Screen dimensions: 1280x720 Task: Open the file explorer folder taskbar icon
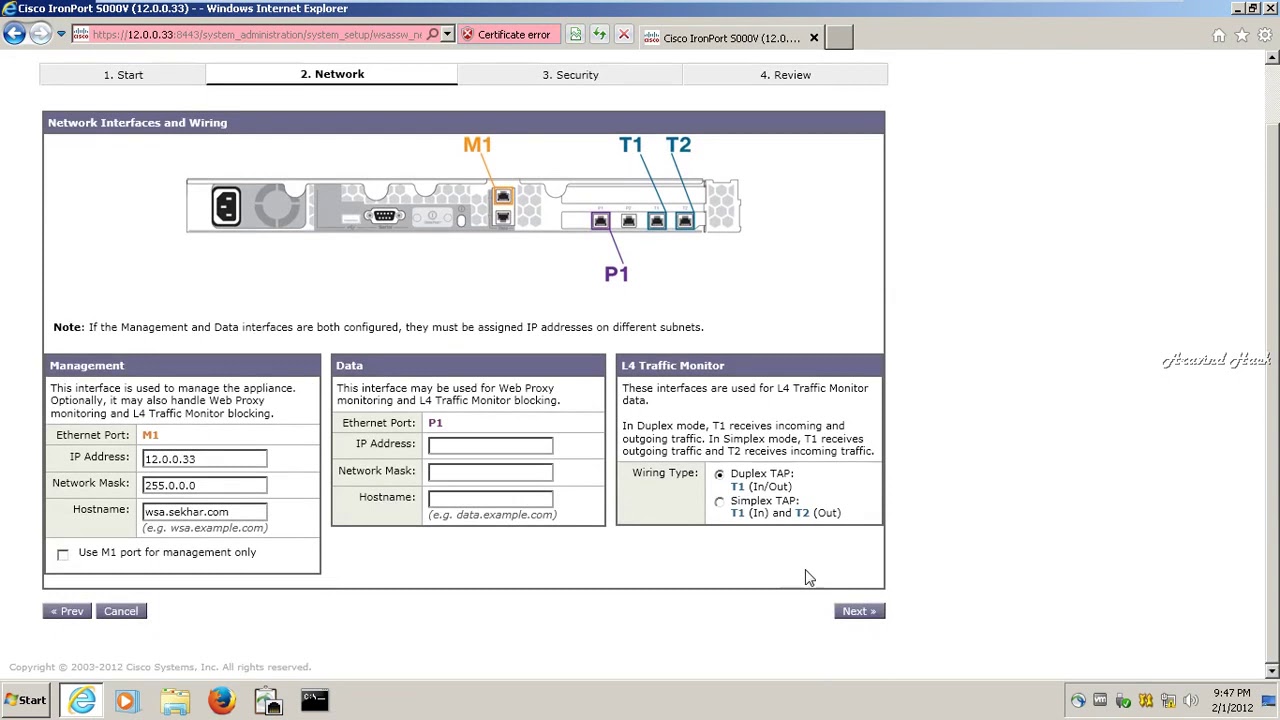[175, 700]
